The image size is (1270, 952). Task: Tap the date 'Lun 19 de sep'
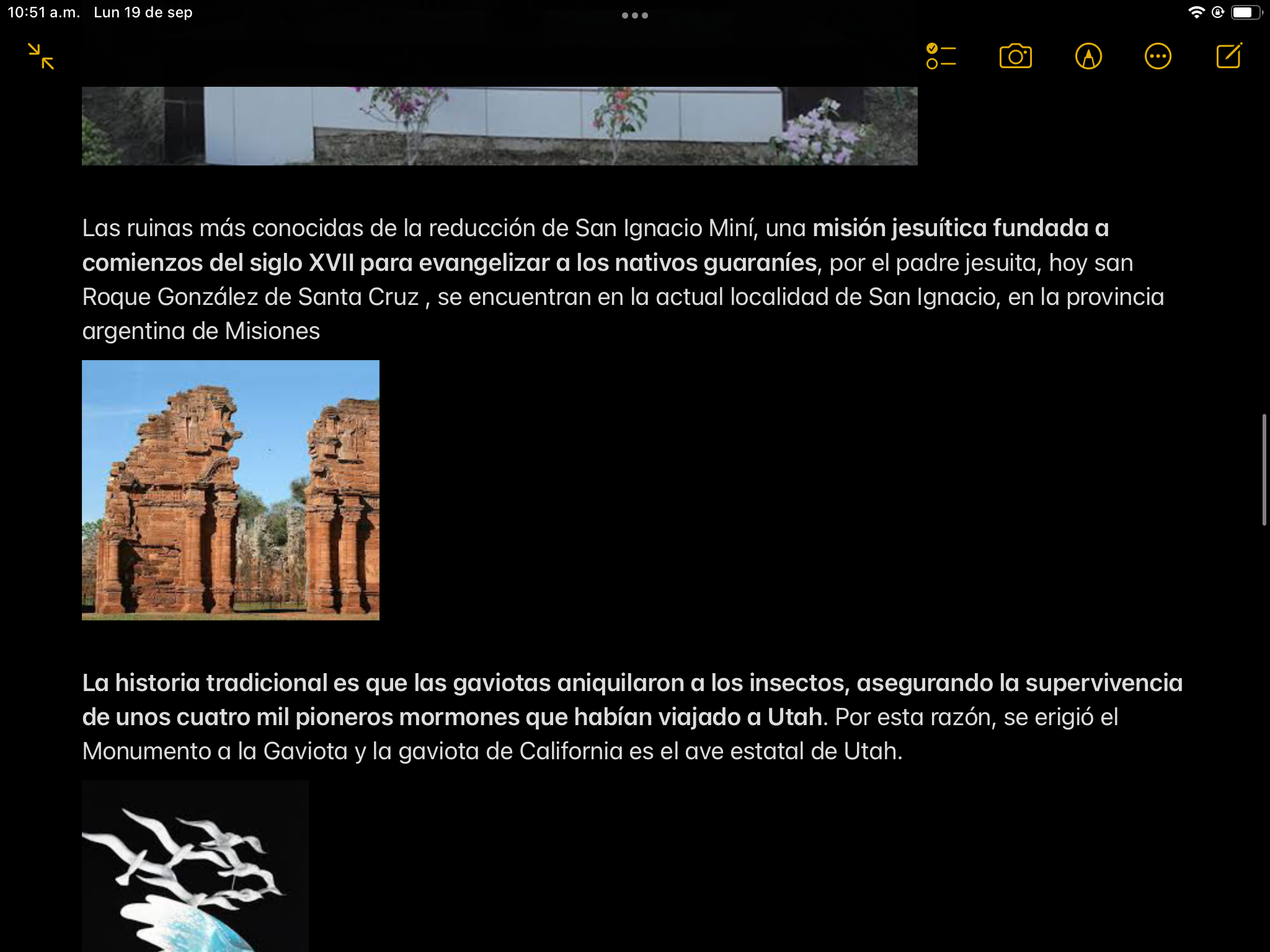143,12
